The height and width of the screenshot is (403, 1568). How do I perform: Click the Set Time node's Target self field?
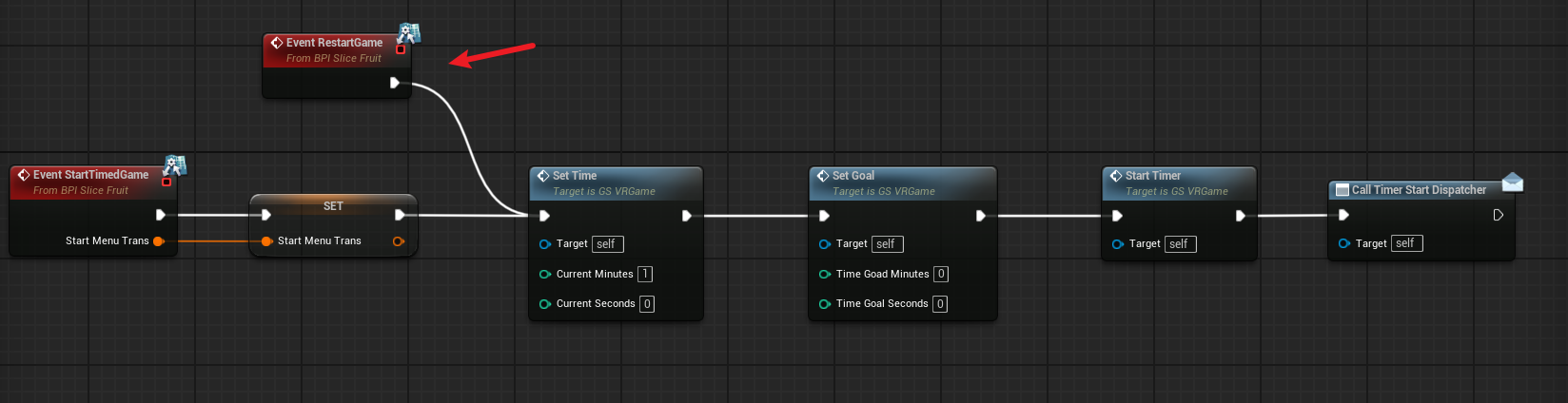click(607, 244)
